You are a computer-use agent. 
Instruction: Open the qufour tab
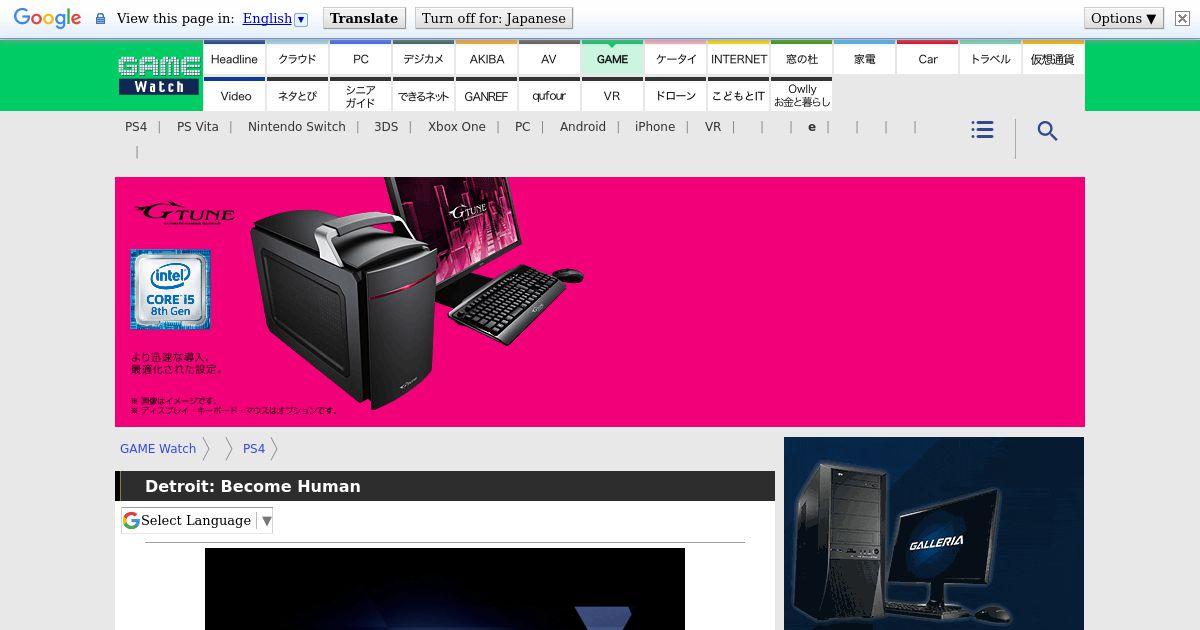pyautogui.click(x=549, y=95)
